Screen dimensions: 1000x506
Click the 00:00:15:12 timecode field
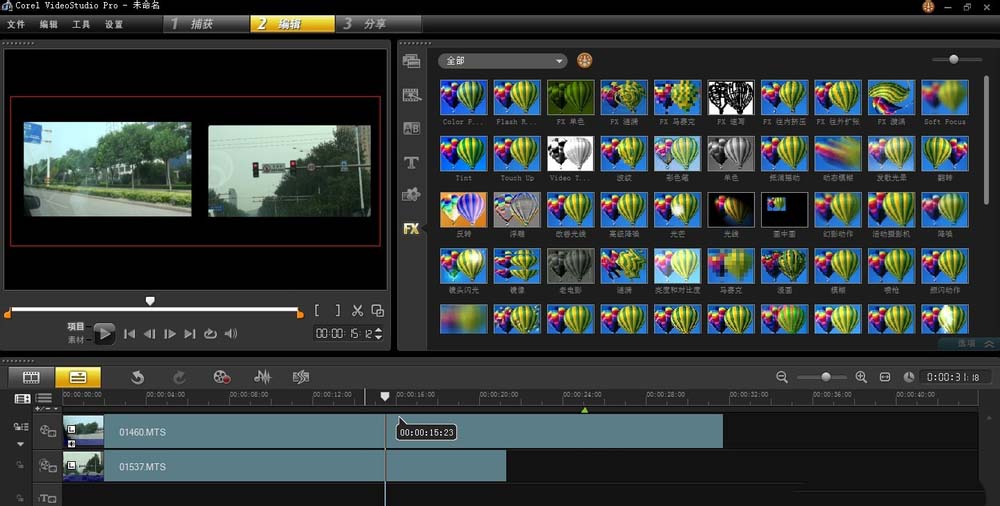344,334
